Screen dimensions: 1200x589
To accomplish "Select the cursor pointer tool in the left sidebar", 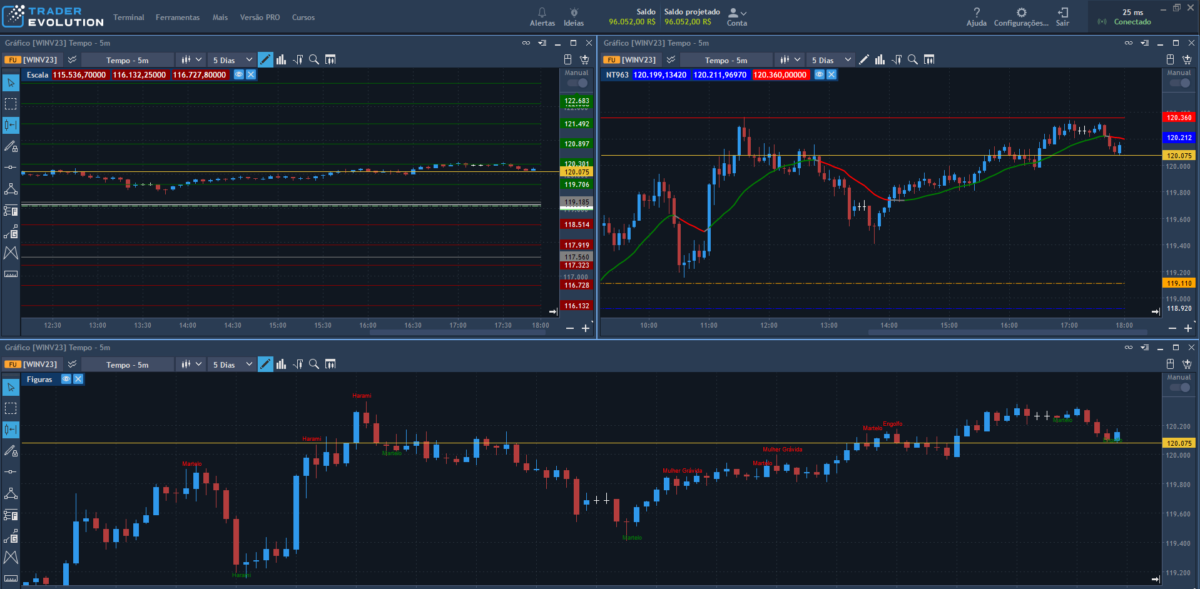I will coord(9,83).
